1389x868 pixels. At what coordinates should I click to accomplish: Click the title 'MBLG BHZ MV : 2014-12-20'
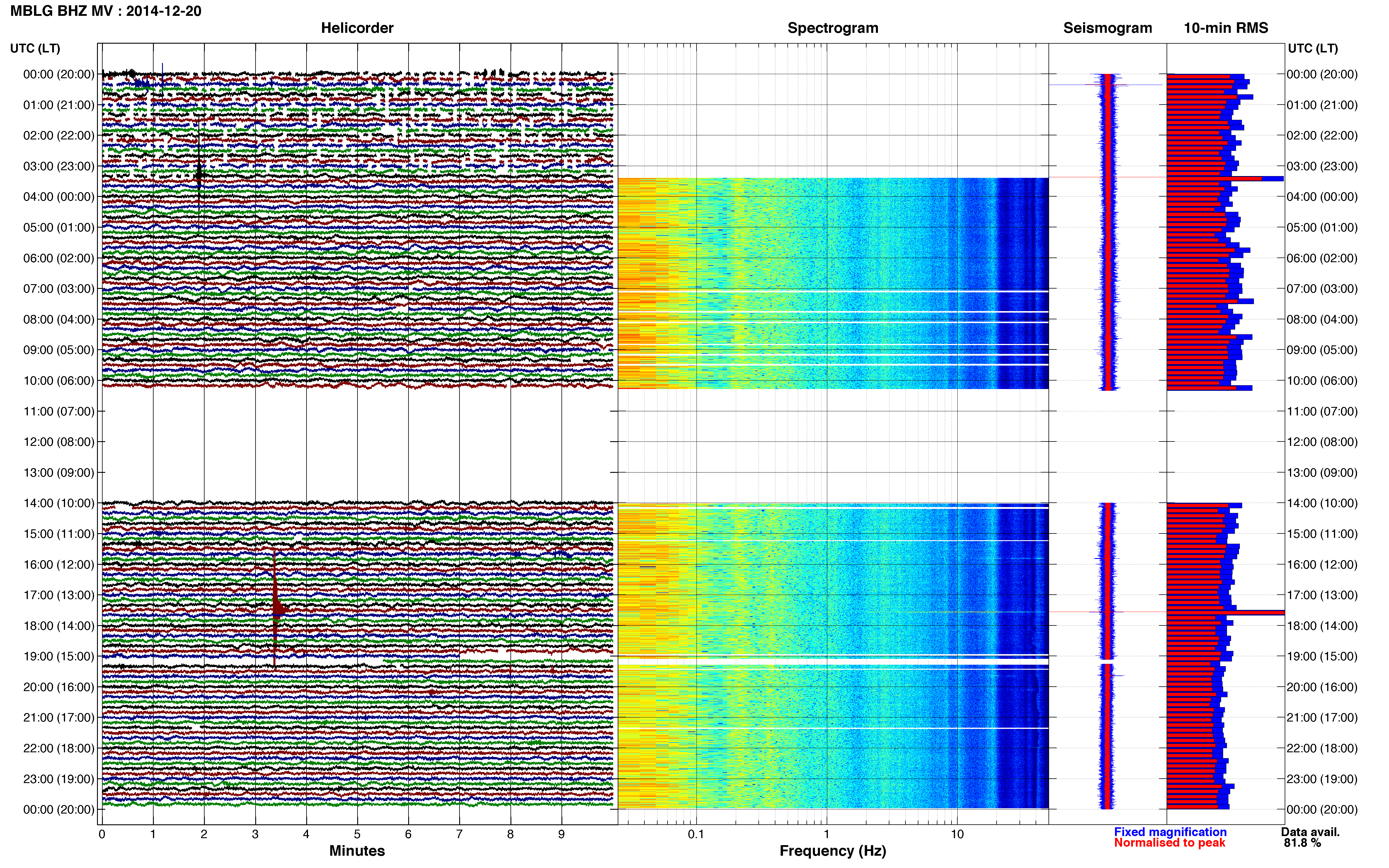click(106, 11)
